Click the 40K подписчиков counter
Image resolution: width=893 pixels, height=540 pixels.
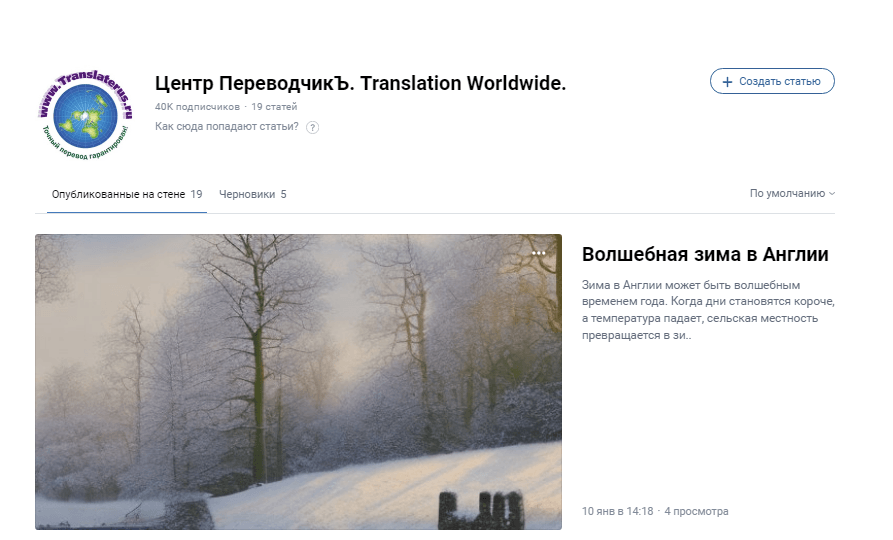pyautogui.click(x=197, y=107)
